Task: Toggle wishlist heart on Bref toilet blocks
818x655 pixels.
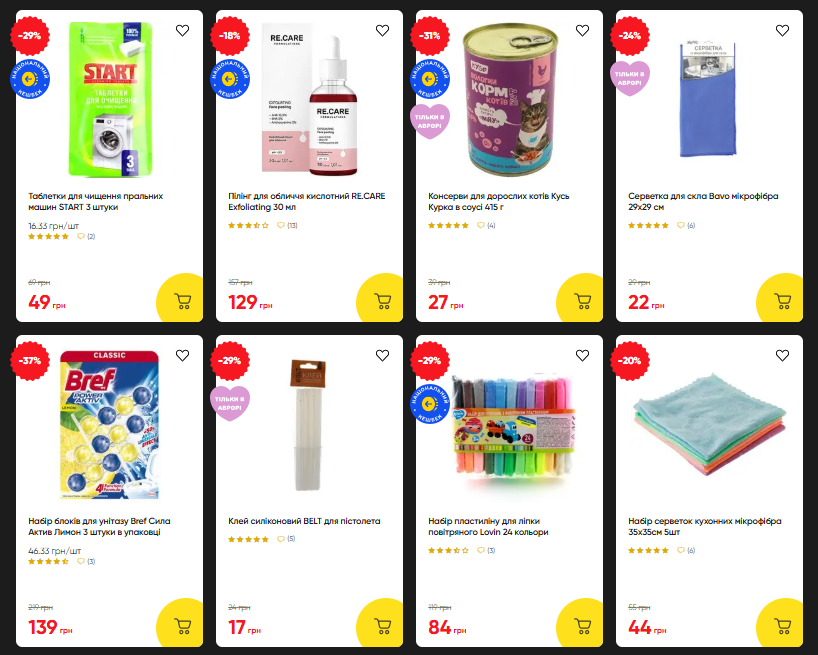Action: [x=183, y=356]
